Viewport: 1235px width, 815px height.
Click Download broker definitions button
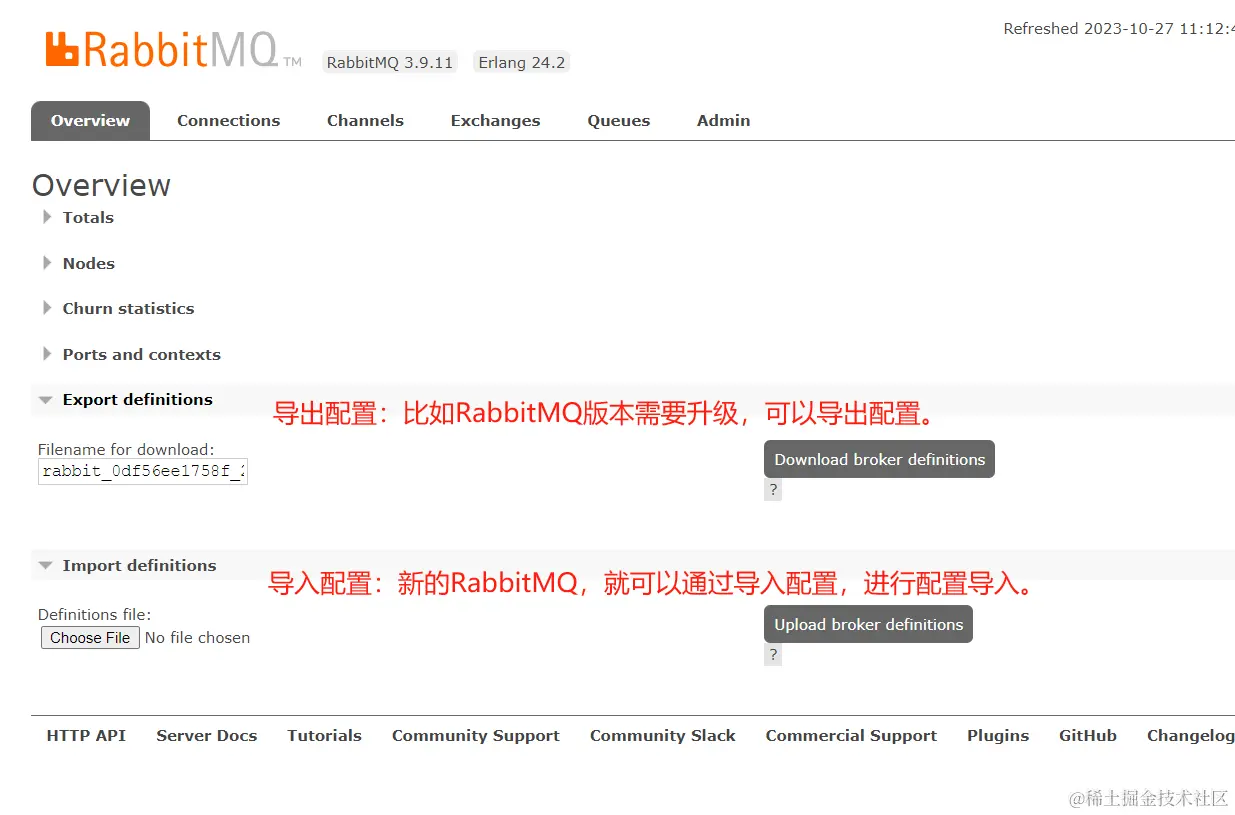pos(879,459)
